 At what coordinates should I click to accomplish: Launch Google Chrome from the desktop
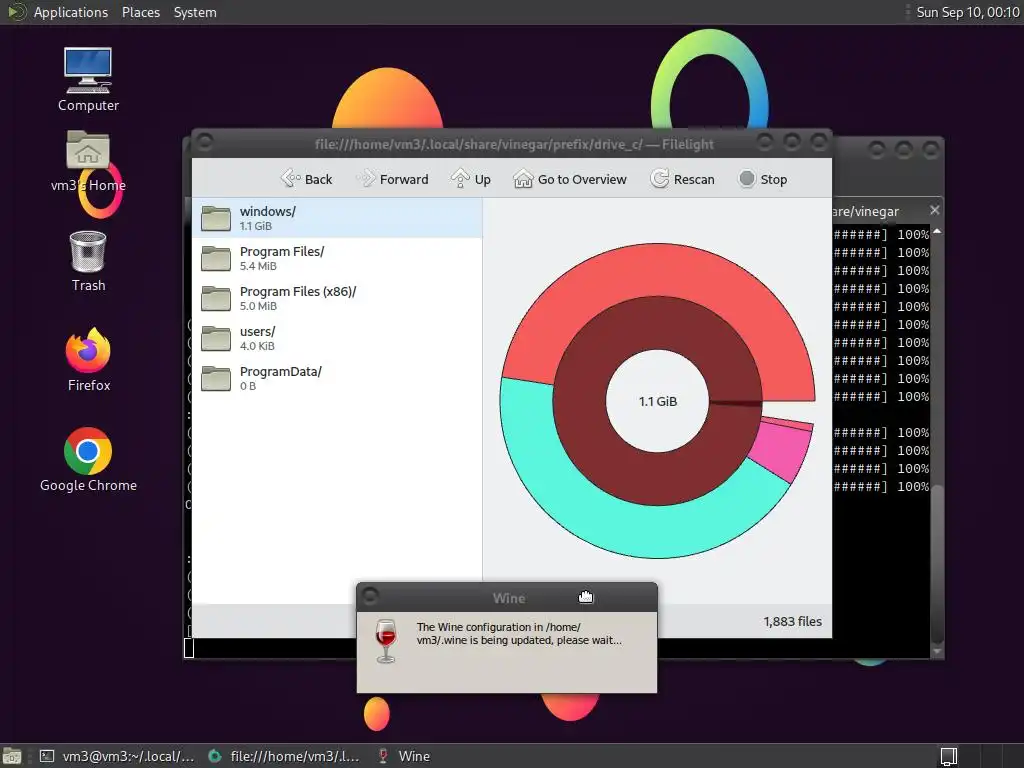(x=88, y=460)
